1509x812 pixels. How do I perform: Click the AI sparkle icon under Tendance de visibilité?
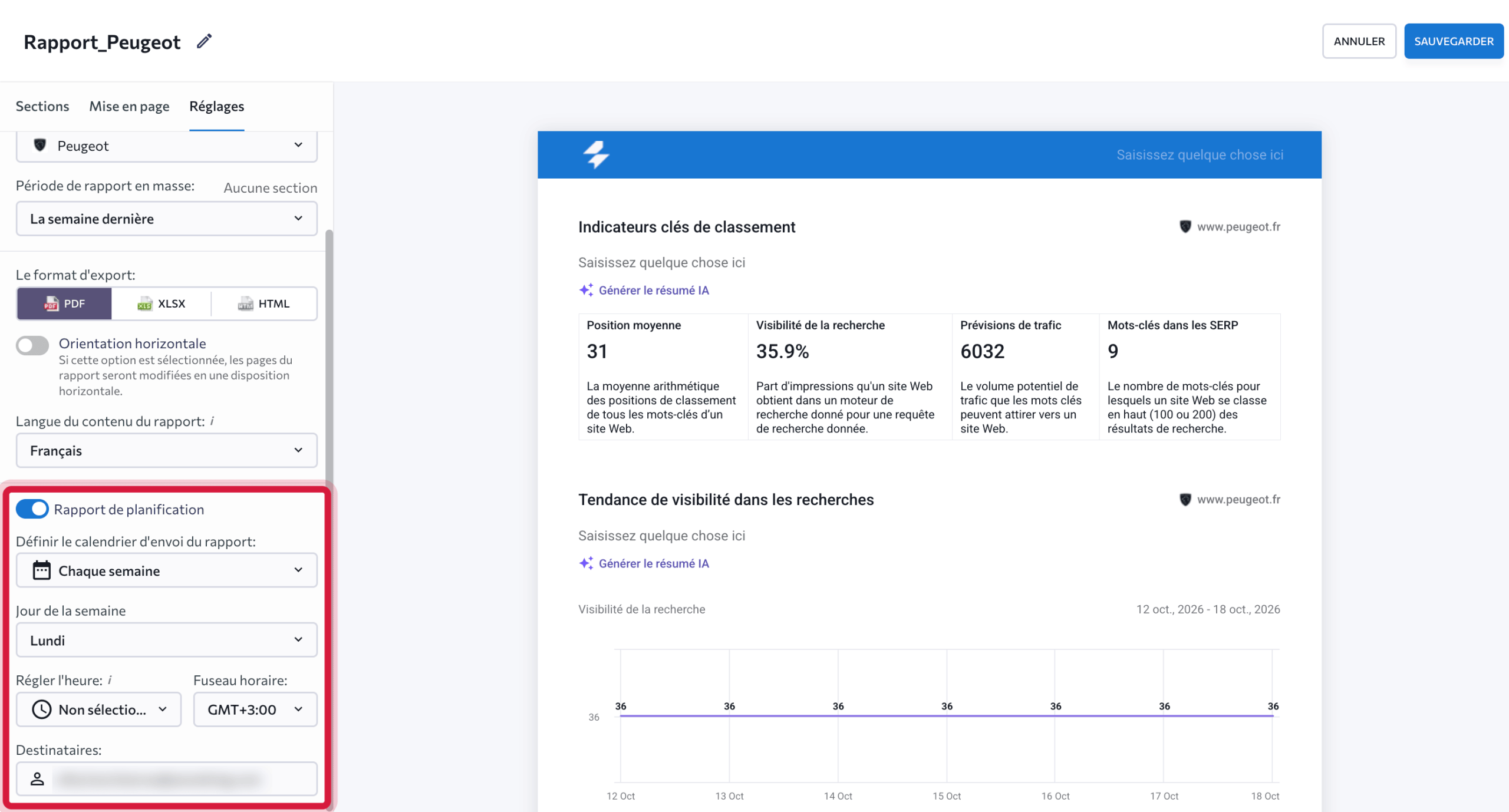pos(586,563)
